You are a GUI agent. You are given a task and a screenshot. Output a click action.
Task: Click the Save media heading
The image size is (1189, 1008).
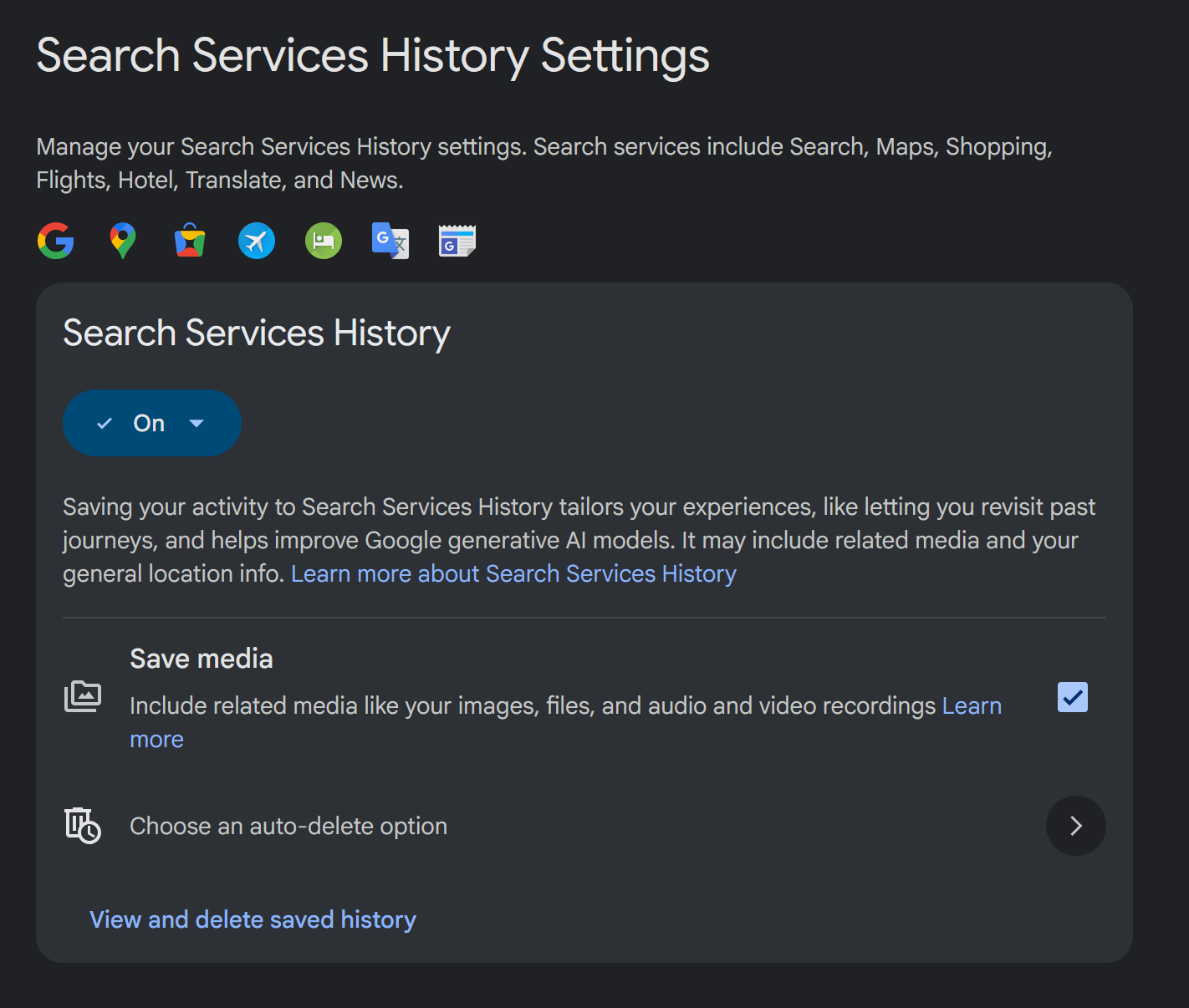point(202,659)
